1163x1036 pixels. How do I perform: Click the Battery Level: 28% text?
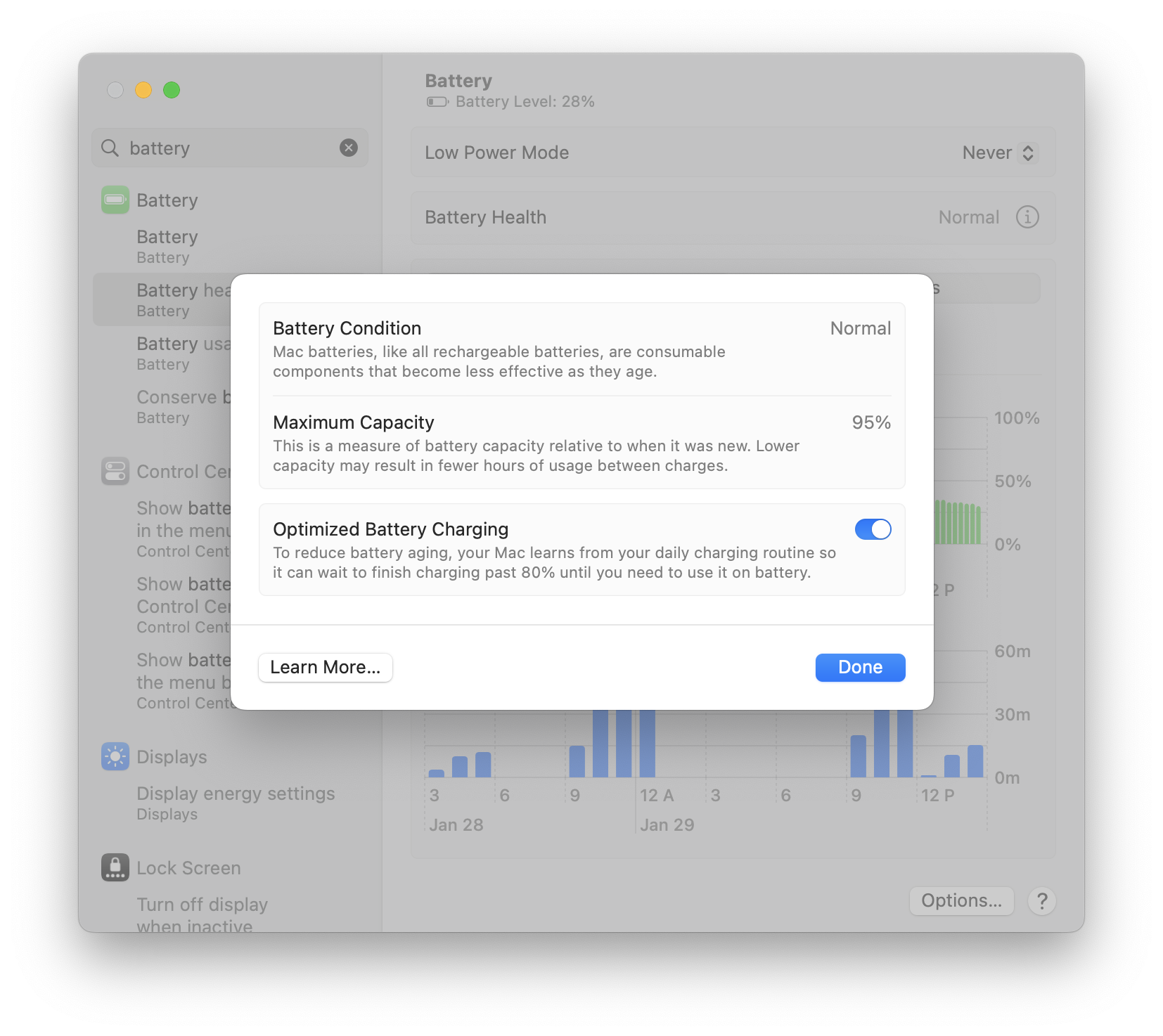tap(525, 102)
